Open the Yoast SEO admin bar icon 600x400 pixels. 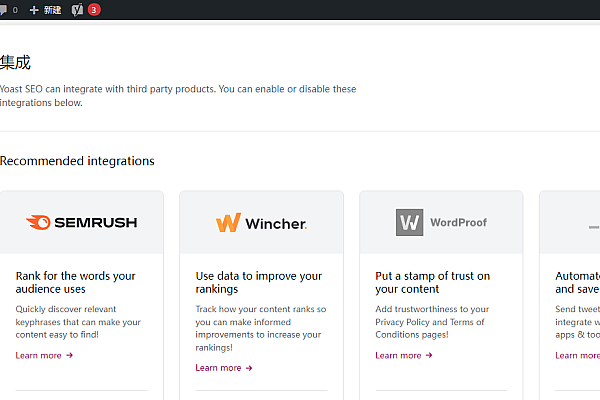click(x=77, y=10)
